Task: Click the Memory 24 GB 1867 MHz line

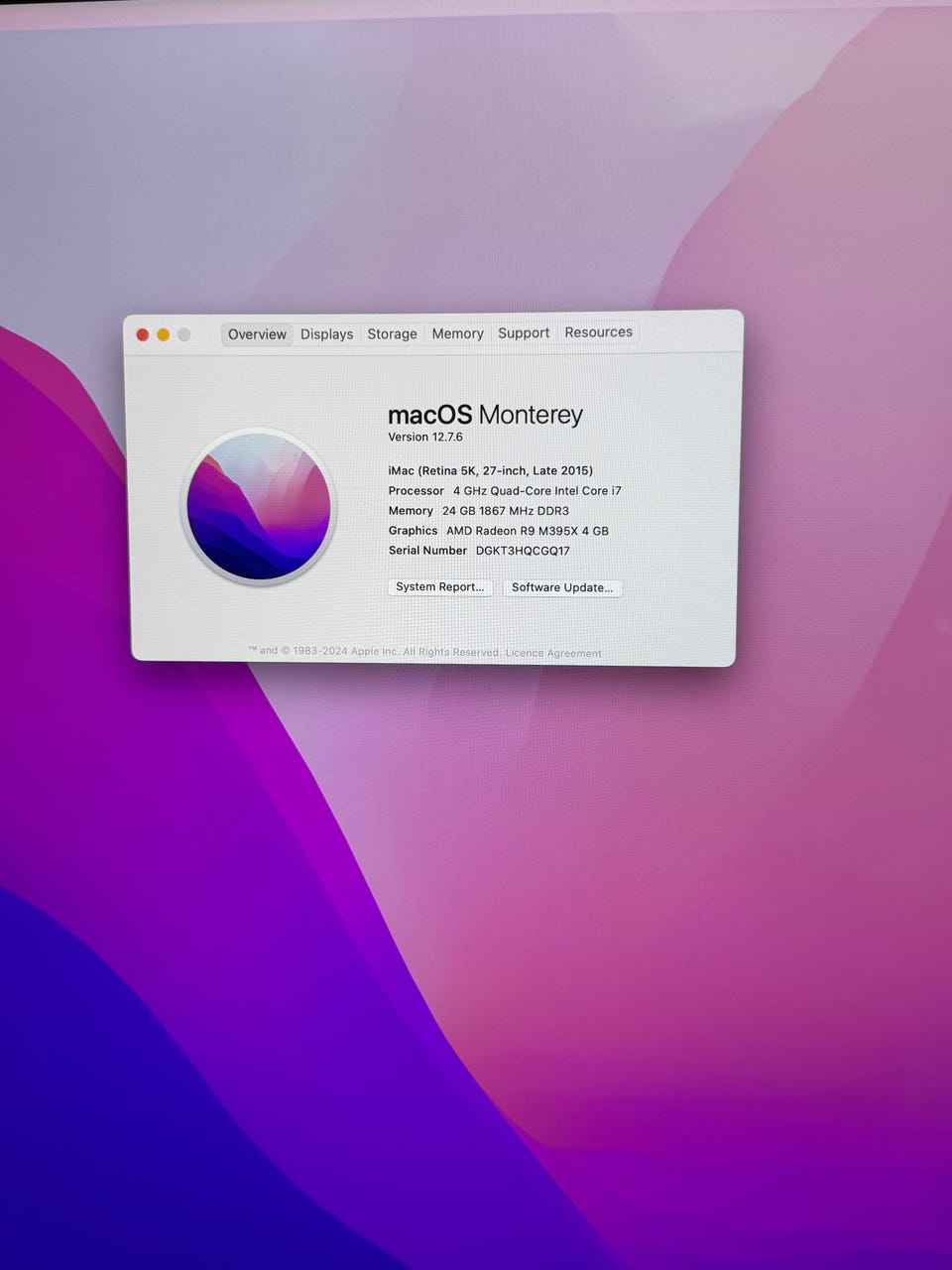Action: 479,510
